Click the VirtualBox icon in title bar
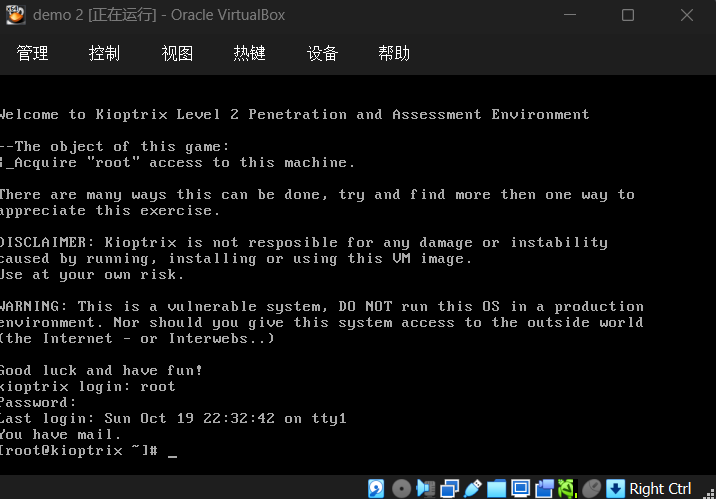 [x=15, y=15]
